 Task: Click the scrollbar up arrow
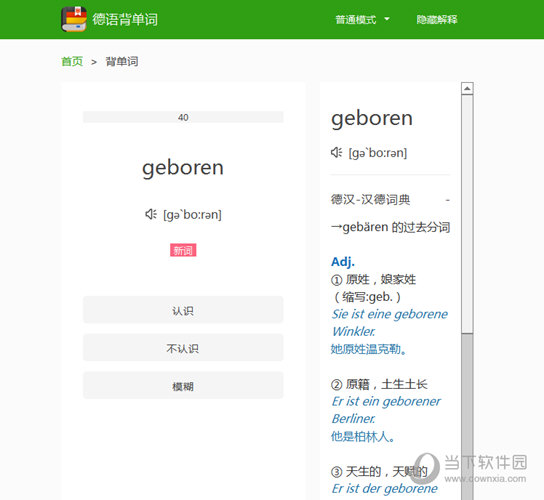467,89
